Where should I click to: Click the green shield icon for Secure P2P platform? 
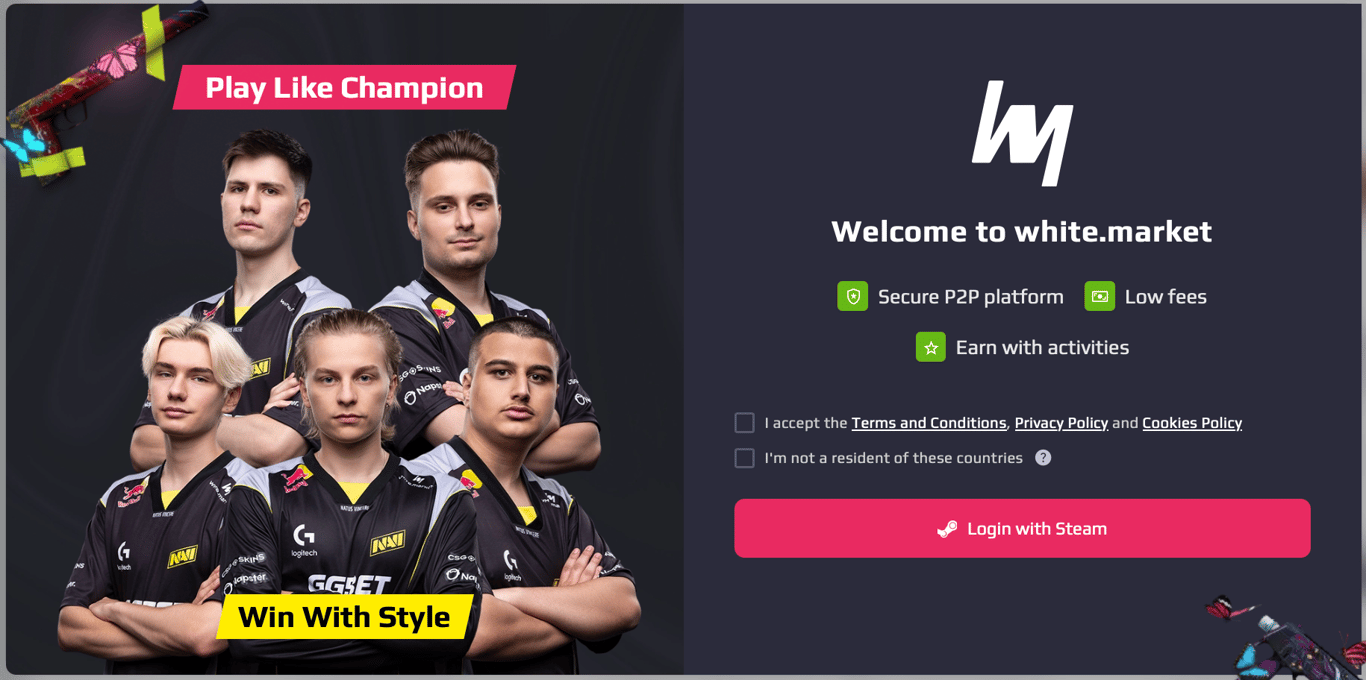[x=852, y=296]
